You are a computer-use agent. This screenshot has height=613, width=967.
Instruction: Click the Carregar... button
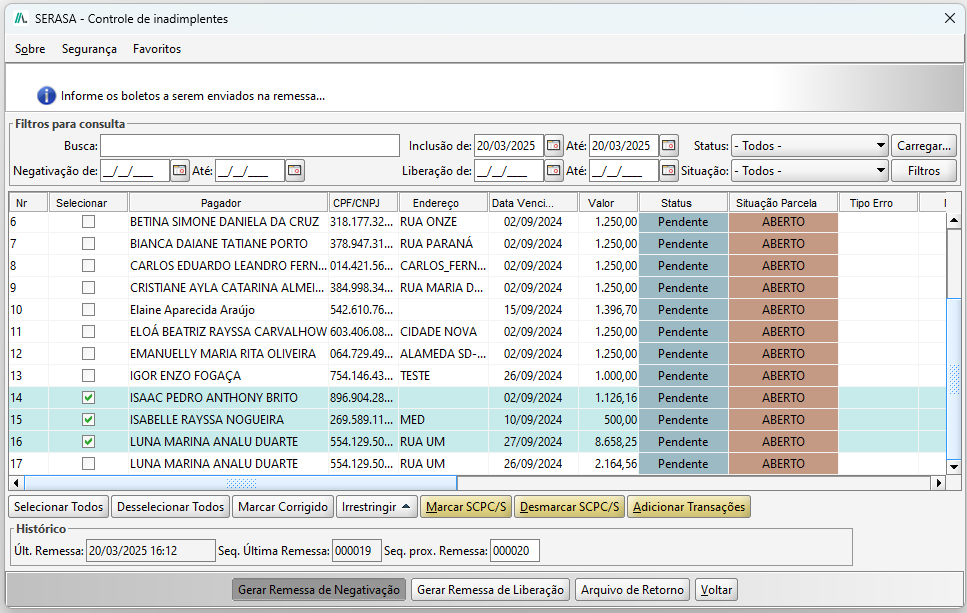click(924, 146)
